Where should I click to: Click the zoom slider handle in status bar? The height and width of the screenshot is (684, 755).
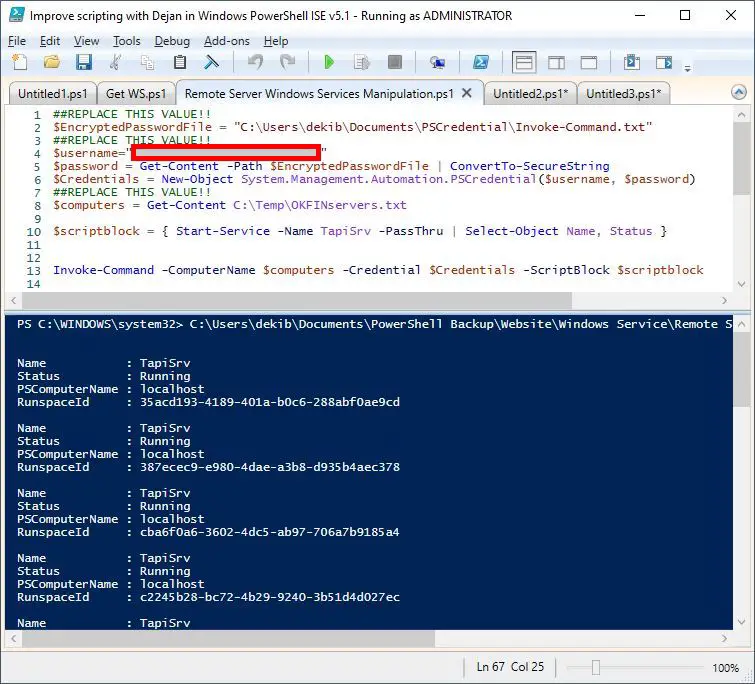tap(596, 667)
